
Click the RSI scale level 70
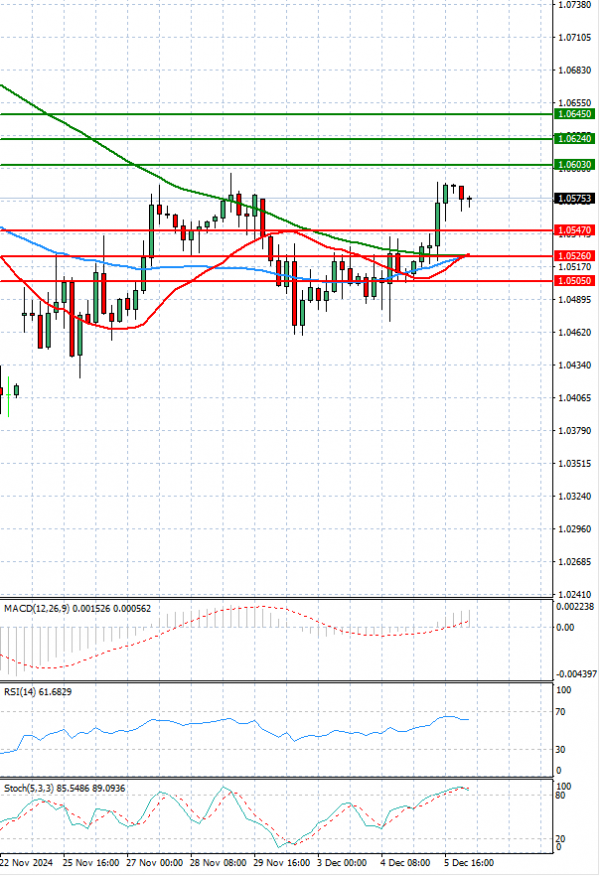click(x=560, y=712)
